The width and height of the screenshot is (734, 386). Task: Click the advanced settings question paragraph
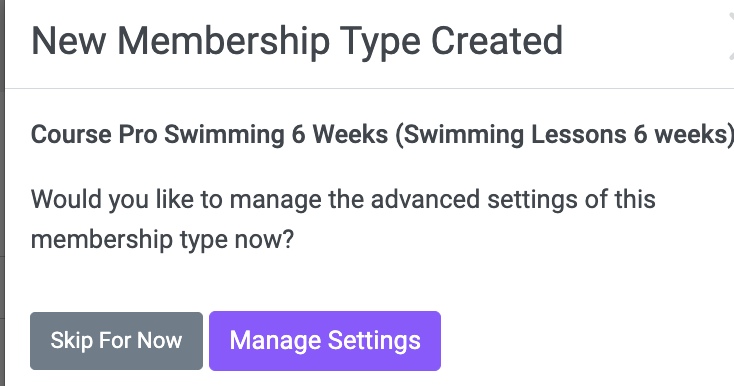point(343,219)
